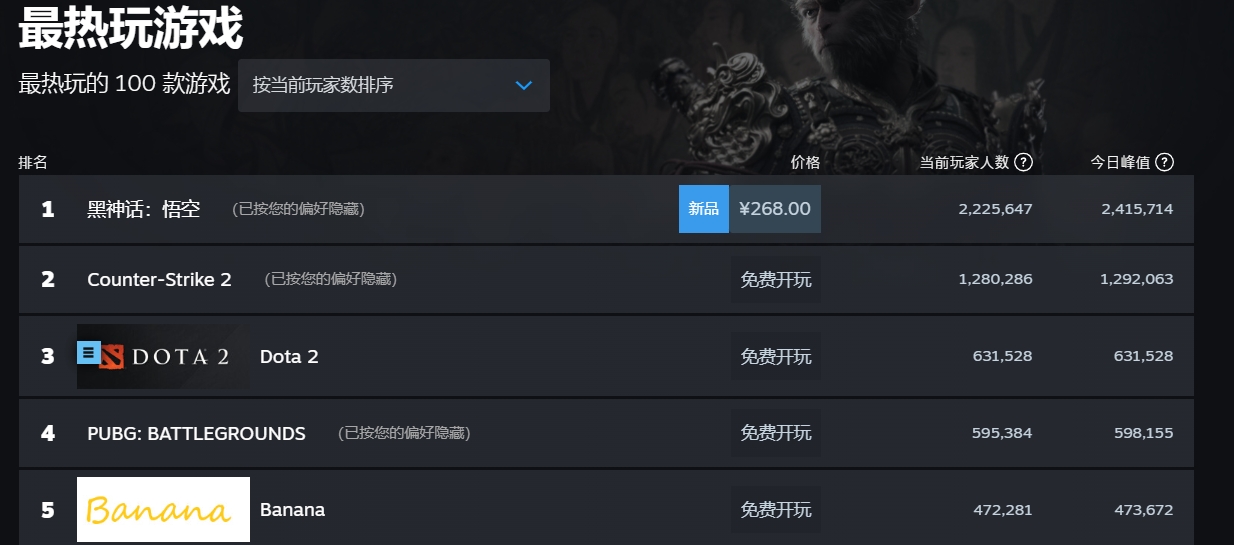Open the 黑神话：悟空 game title
This screenshot has height=545, width=1234.
[144, 209]
